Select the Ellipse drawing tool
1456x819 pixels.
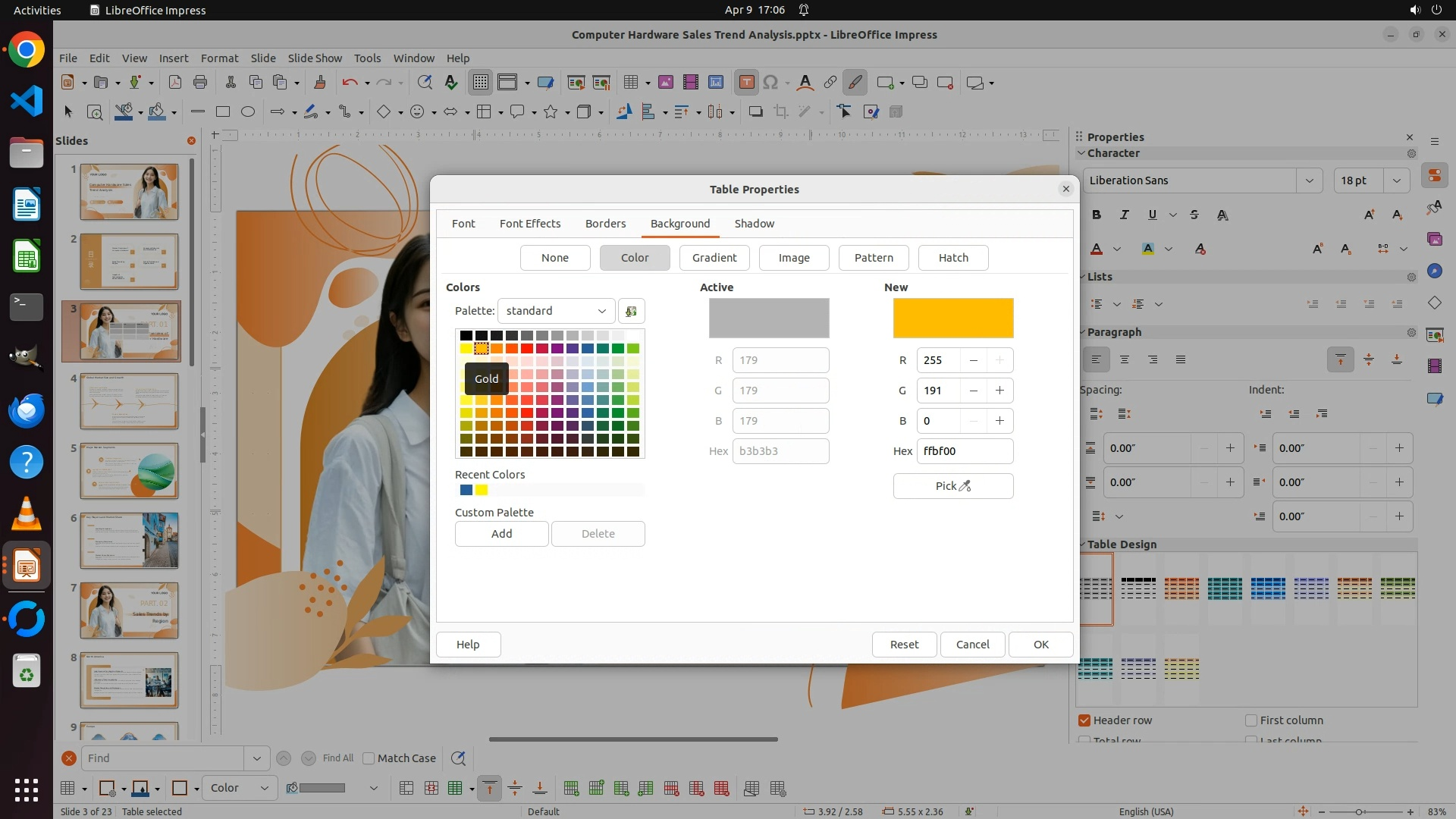tap(248, 111)
